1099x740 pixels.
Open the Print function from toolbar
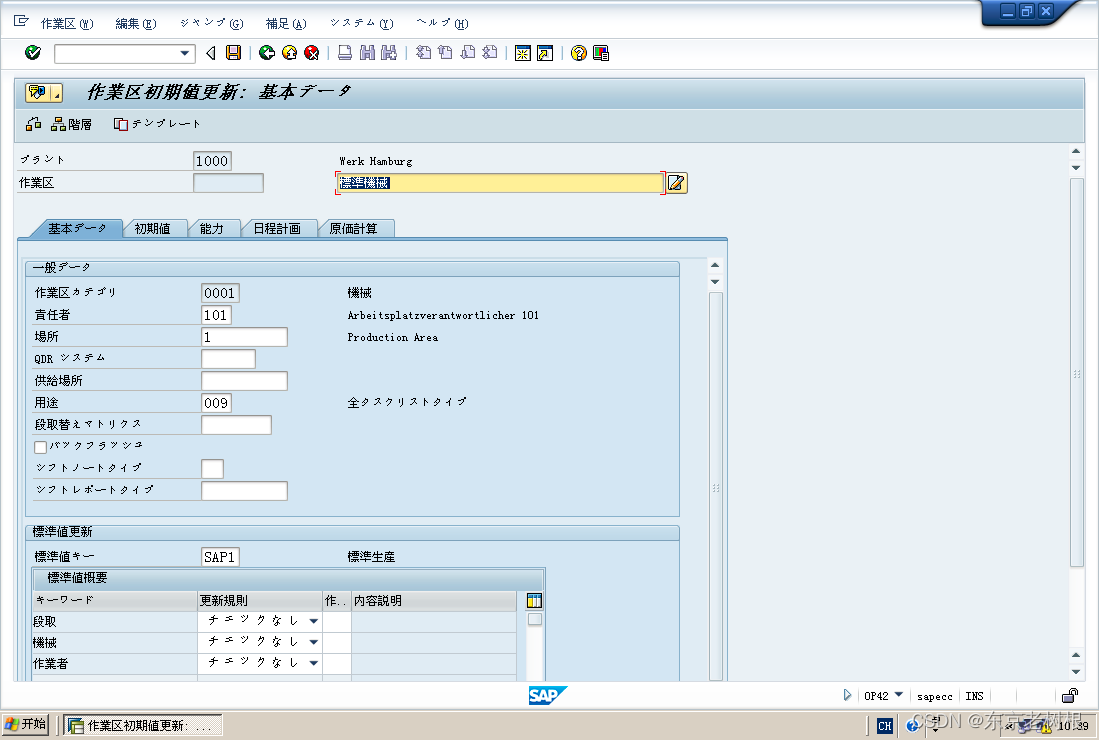pyautogui.click(x=344, y=53)
